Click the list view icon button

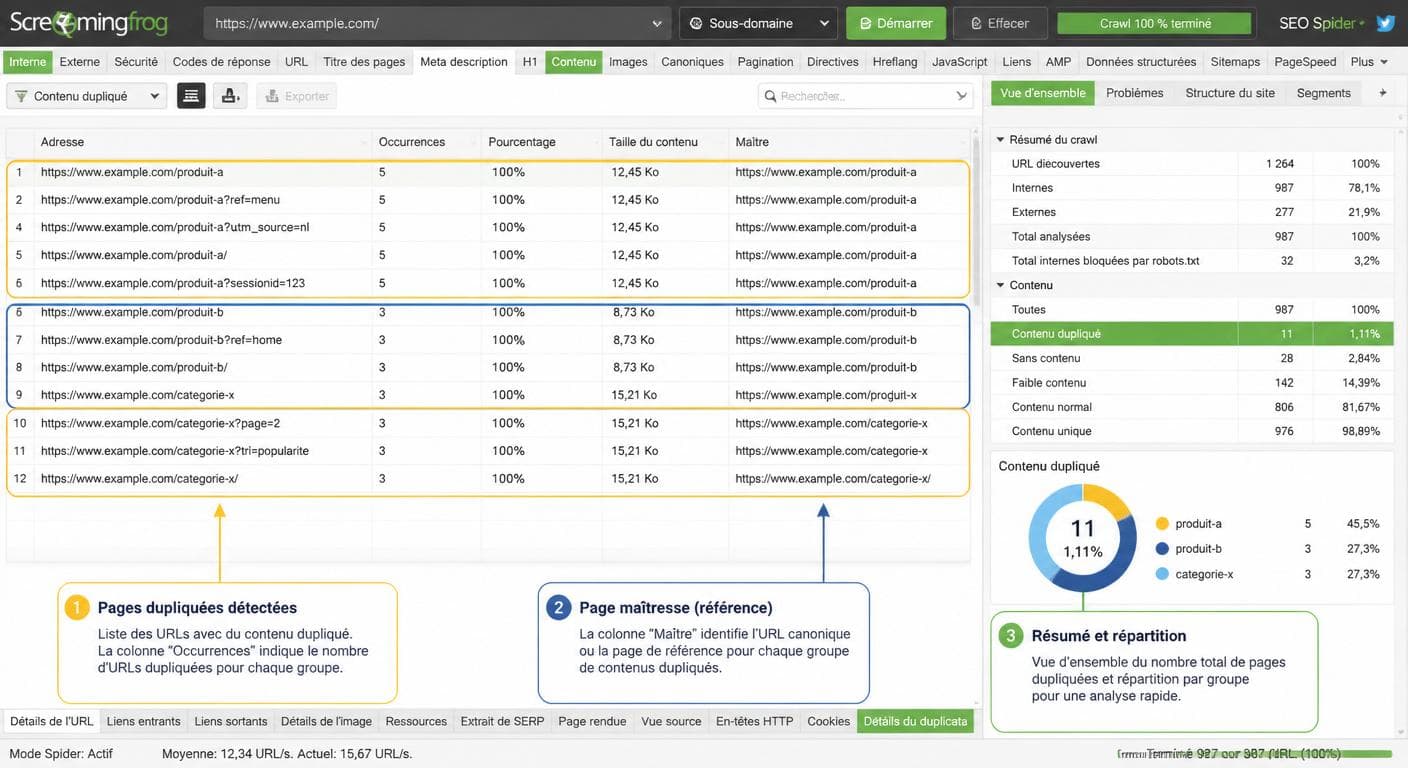coord(191,96)
